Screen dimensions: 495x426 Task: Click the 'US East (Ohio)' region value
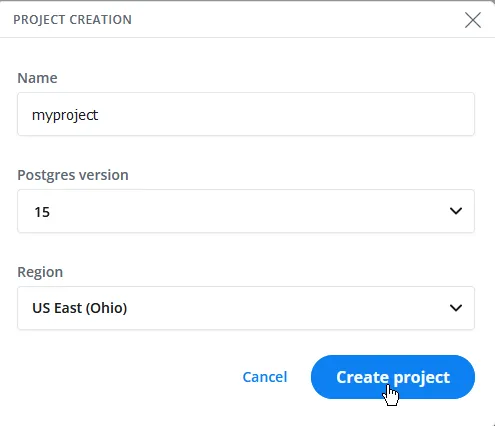coord(80,308)
